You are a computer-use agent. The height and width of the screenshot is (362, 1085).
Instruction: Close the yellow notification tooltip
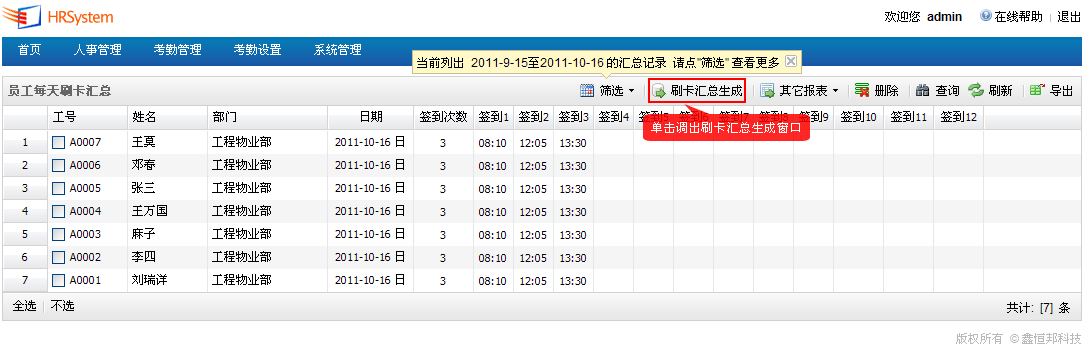point(791,61)
